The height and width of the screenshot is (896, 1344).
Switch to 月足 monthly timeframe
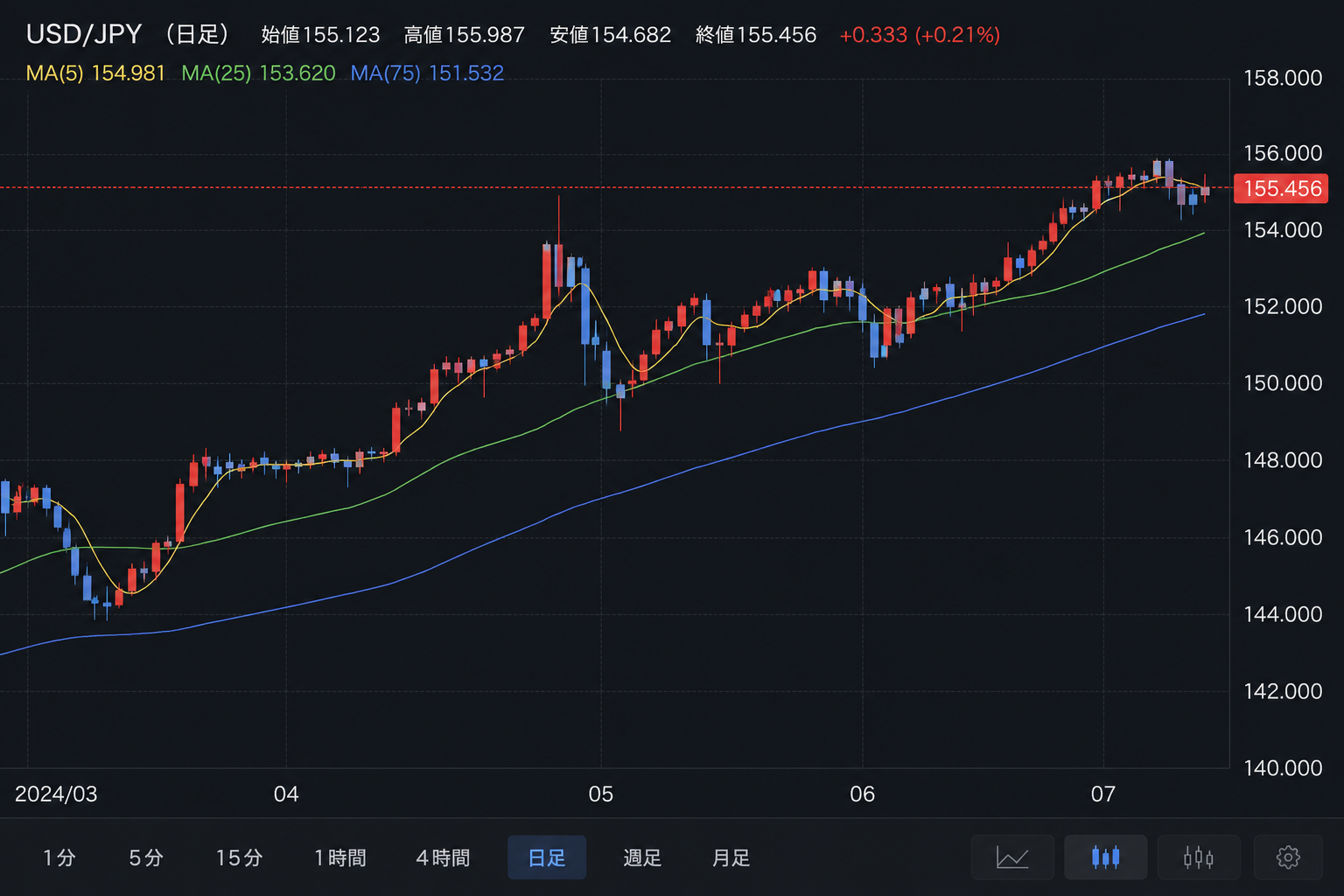click(731, 857)
